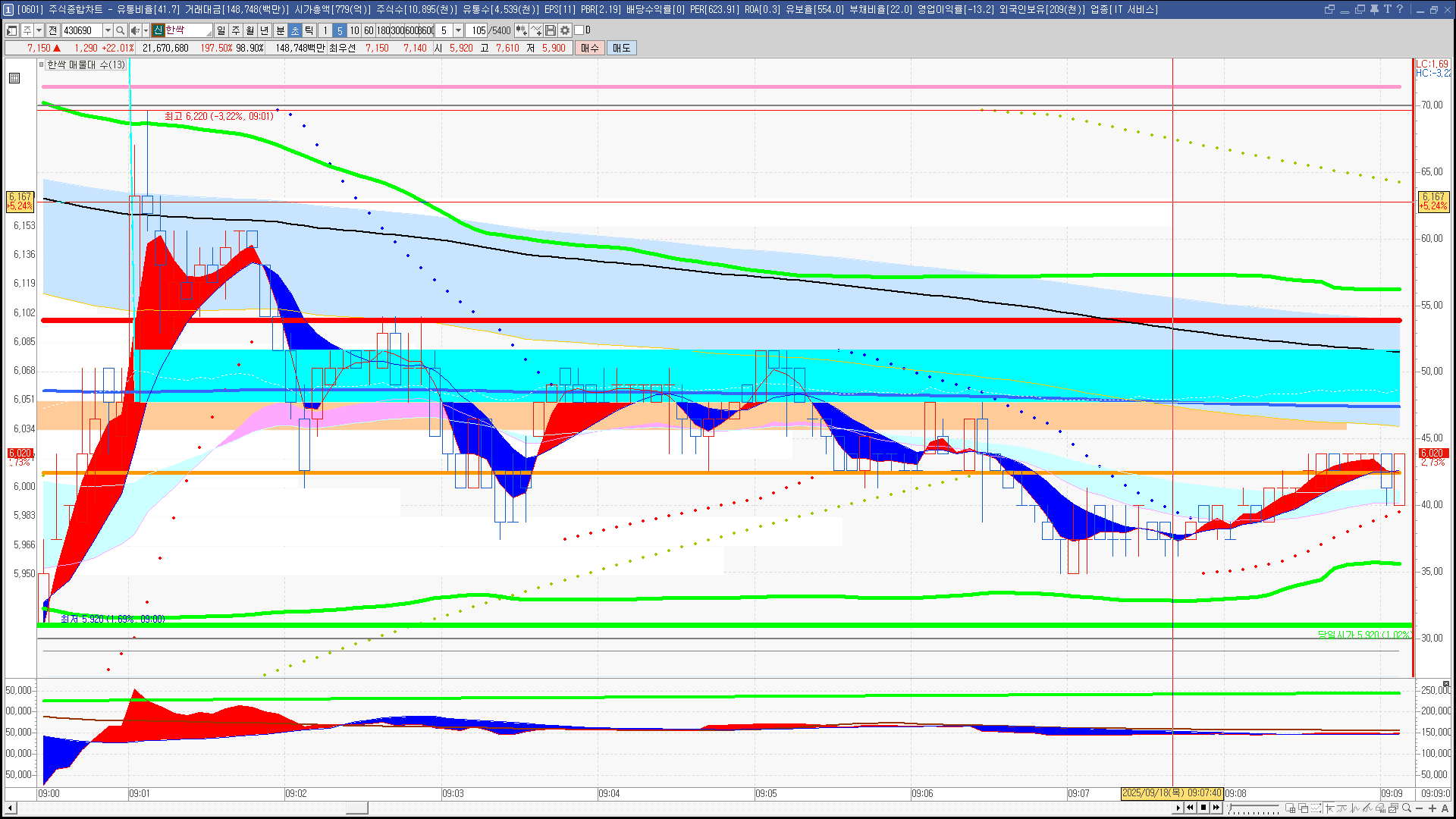Screen dimensions: 1456x819
Task: Select the 10 interval preset
Action: (354, 30)
